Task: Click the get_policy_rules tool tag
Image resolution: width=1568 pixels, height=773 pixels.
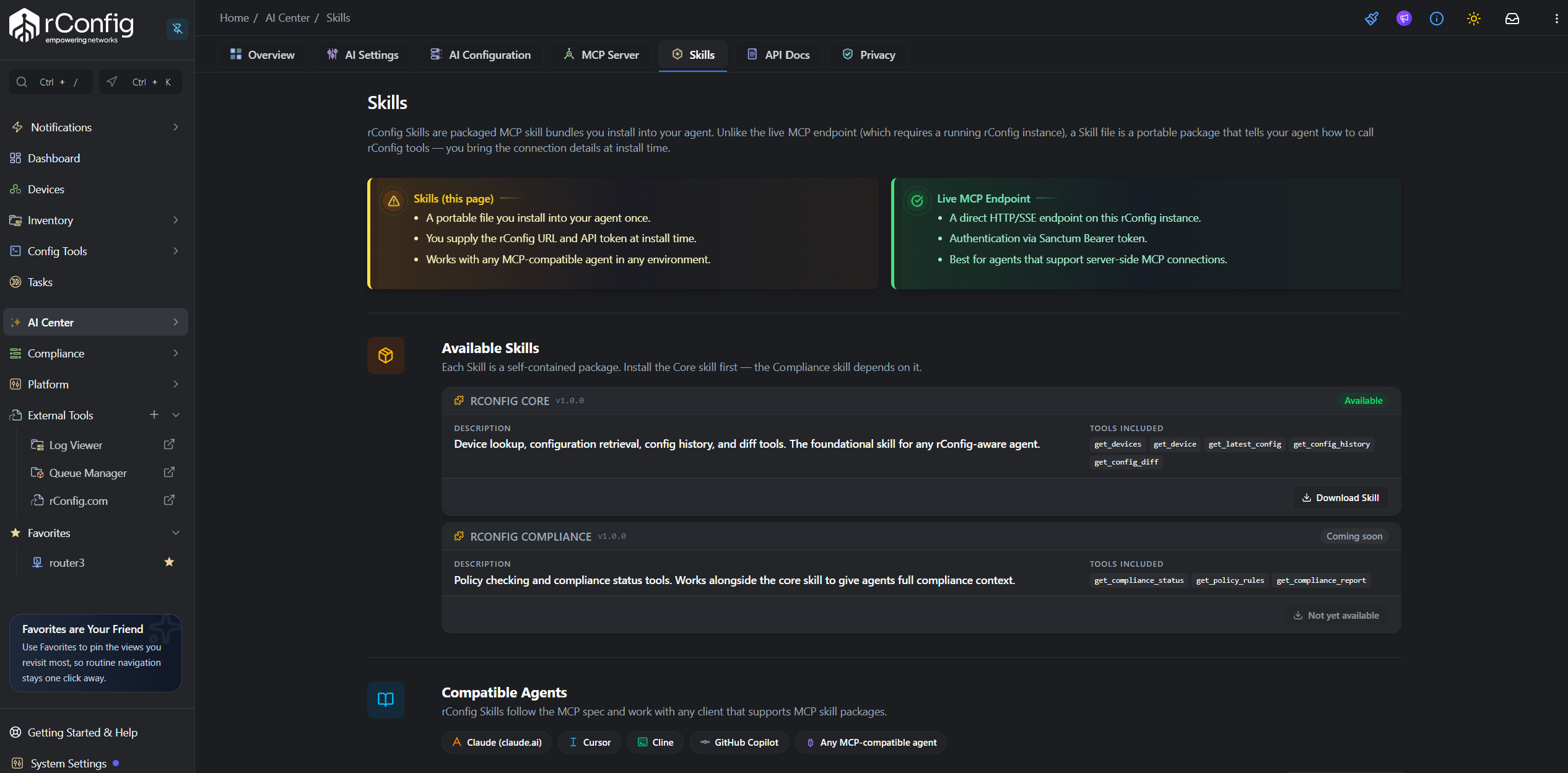Action: pyautogui.click(x=1230, y=580)
